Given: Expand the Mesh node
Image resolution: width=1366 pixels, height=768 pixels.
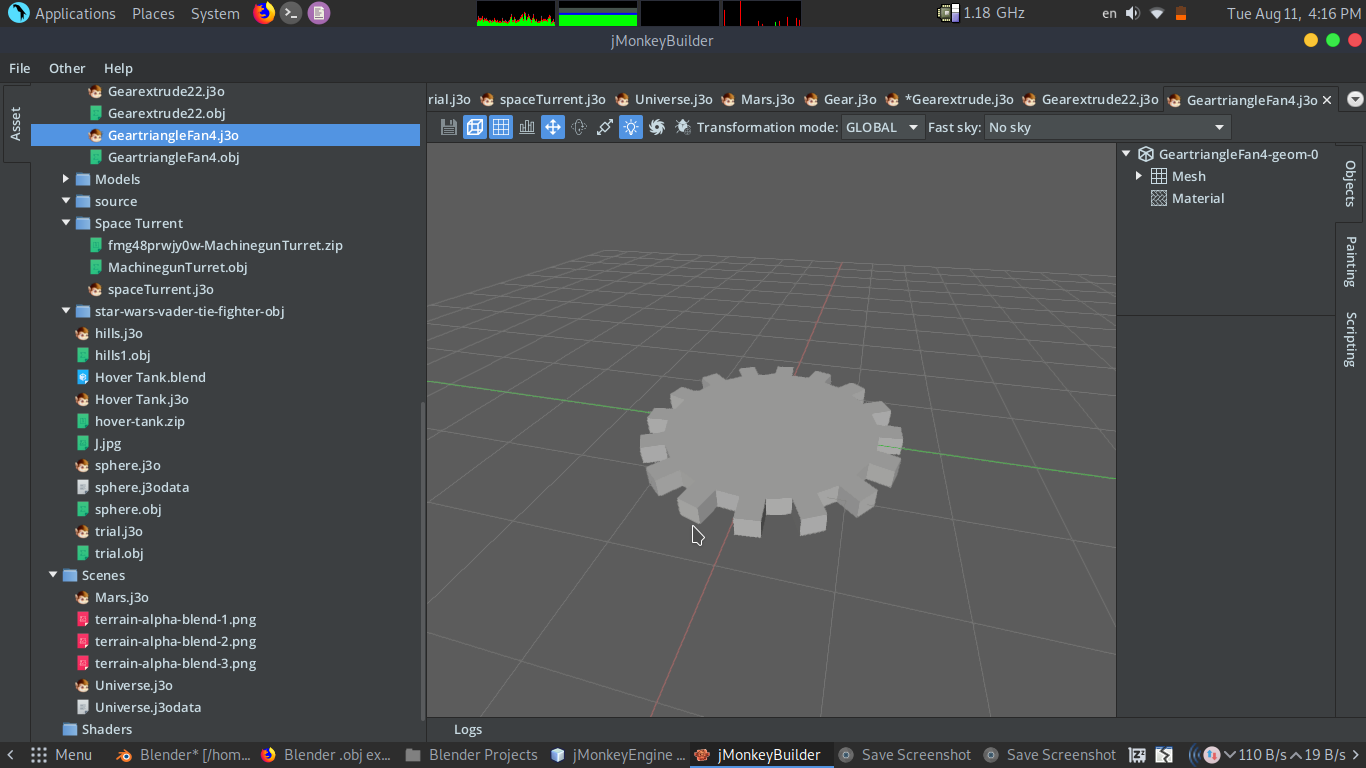Looking at the screenshot, I should point(1139,176).
